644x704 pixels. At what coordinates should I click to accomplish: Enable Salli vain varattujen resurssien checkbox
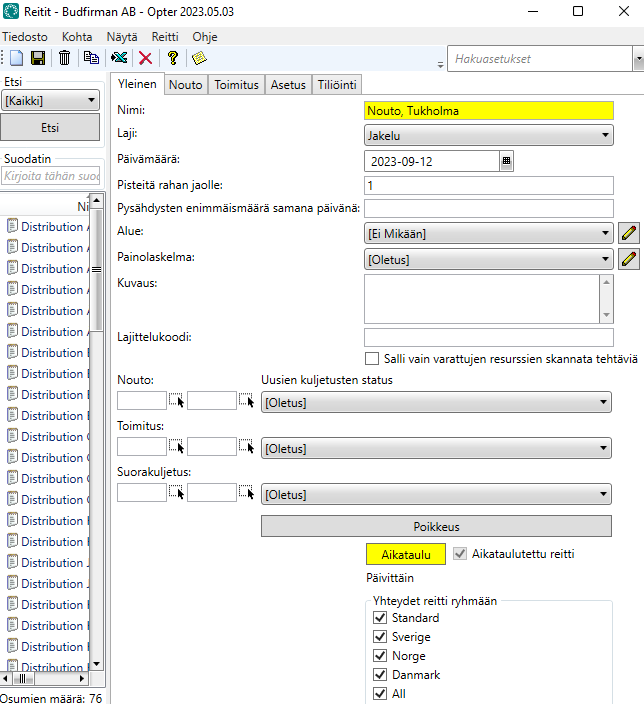tap(372, 359)
